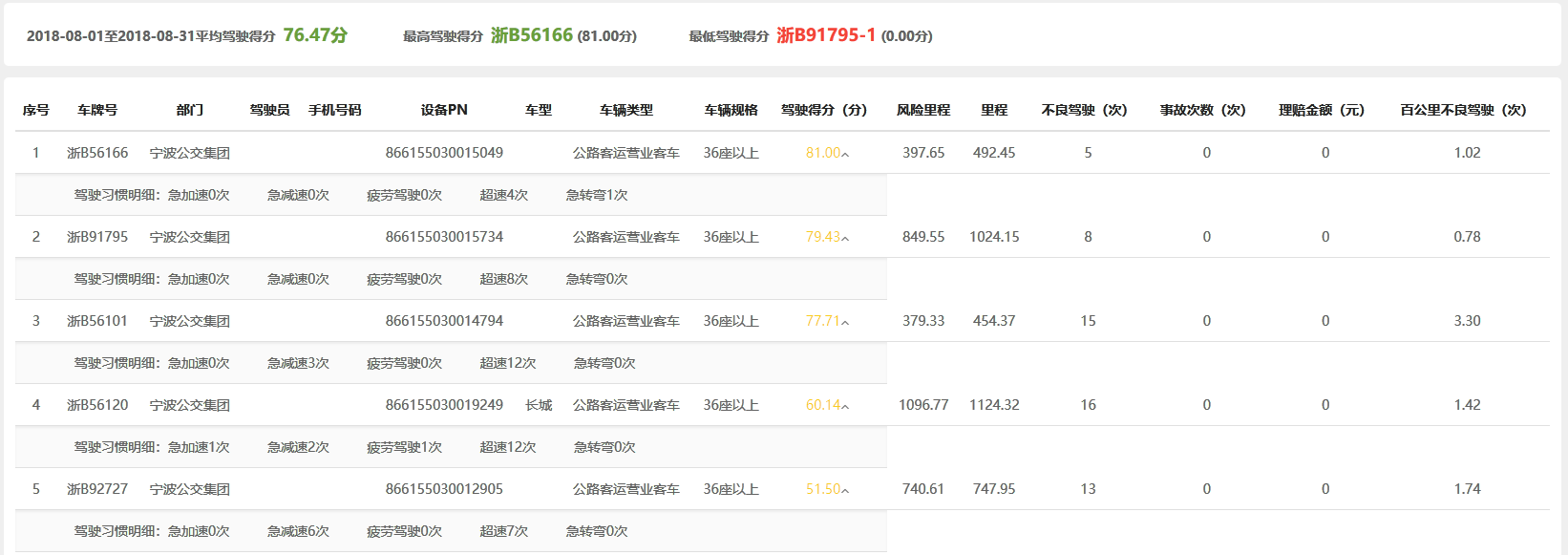Click 急转弯1次 in the first detail row
This screenshot has width=1568, height=555.
point(596,195)
